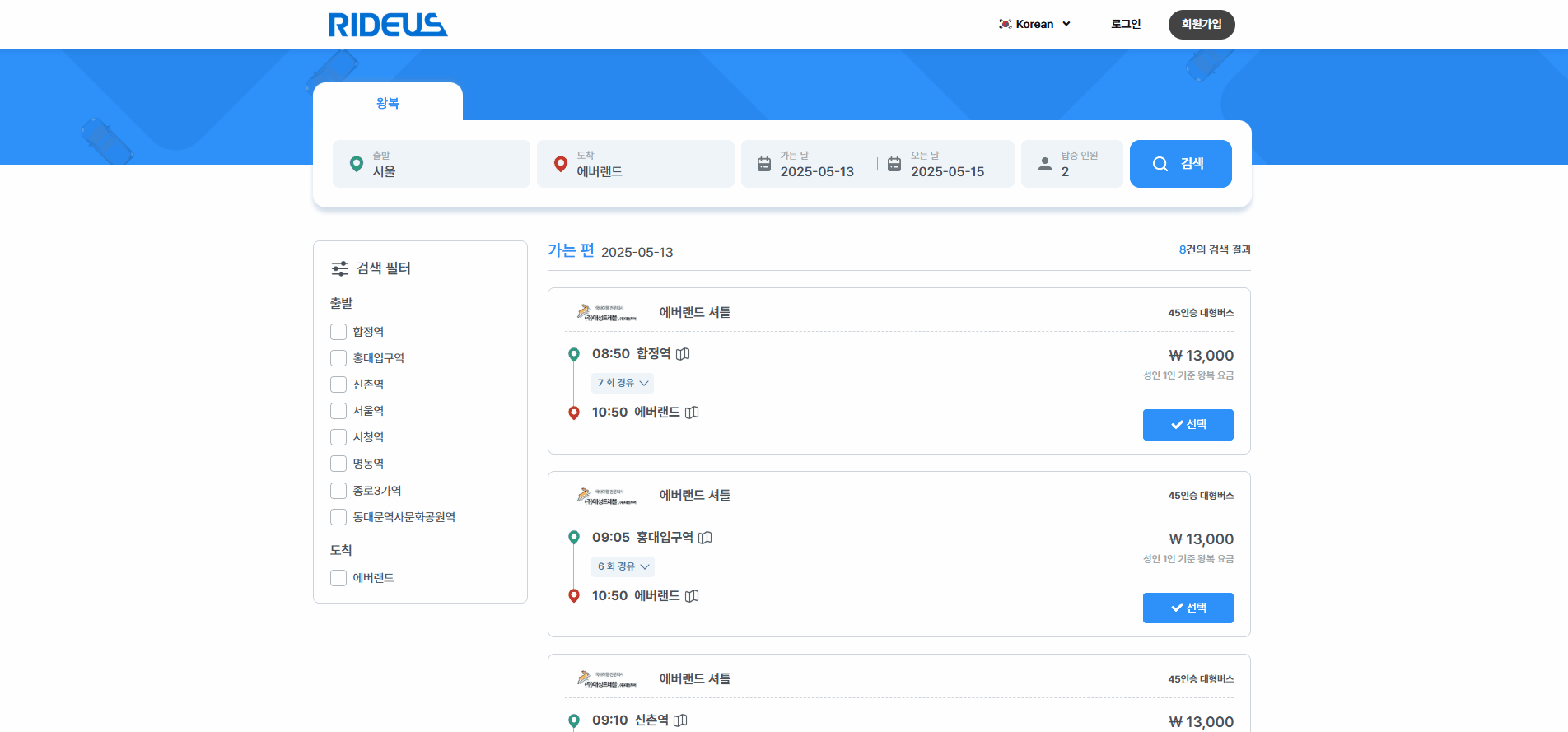Expand the 6회 경유 stops list
Viewport: 1568px width, 732px height.
[623, 566]
